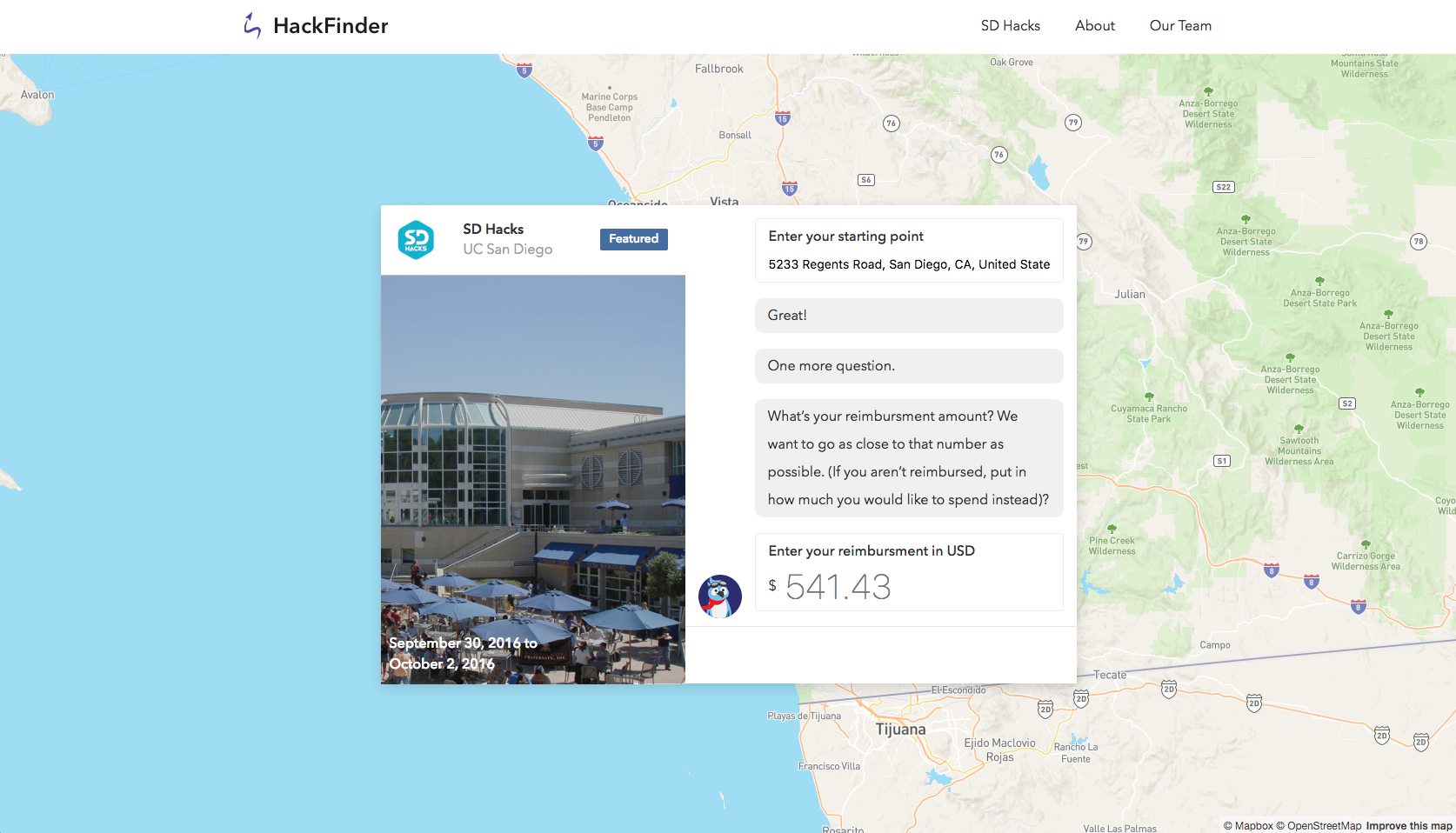The image size is (1456, 833).
Task: Click the Oak Grove label on map
Action: [1012, 63]
